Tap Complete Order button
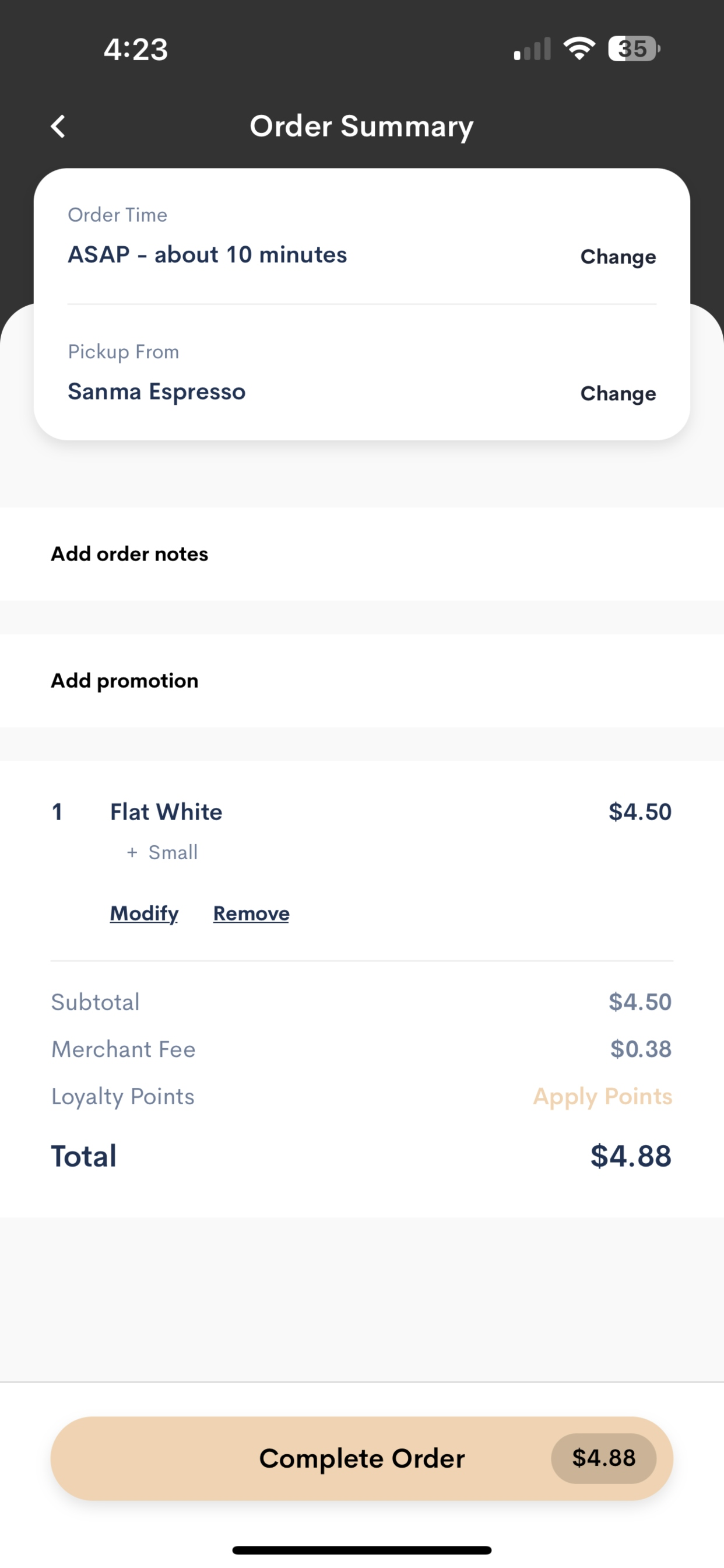724x1568 pixels. (362, 1458)
